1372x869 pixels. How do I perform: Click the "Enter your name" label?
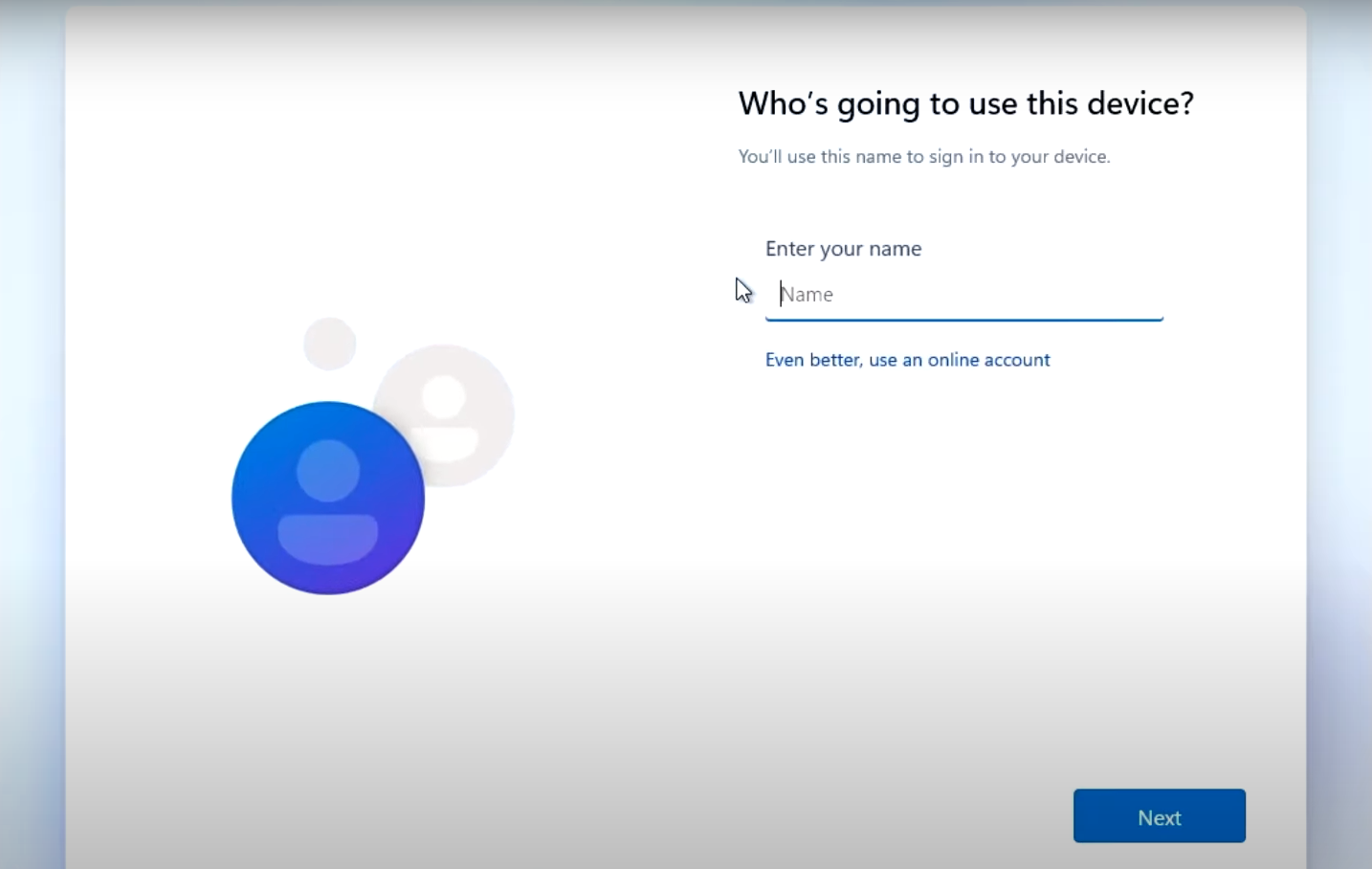pos(843,249)
